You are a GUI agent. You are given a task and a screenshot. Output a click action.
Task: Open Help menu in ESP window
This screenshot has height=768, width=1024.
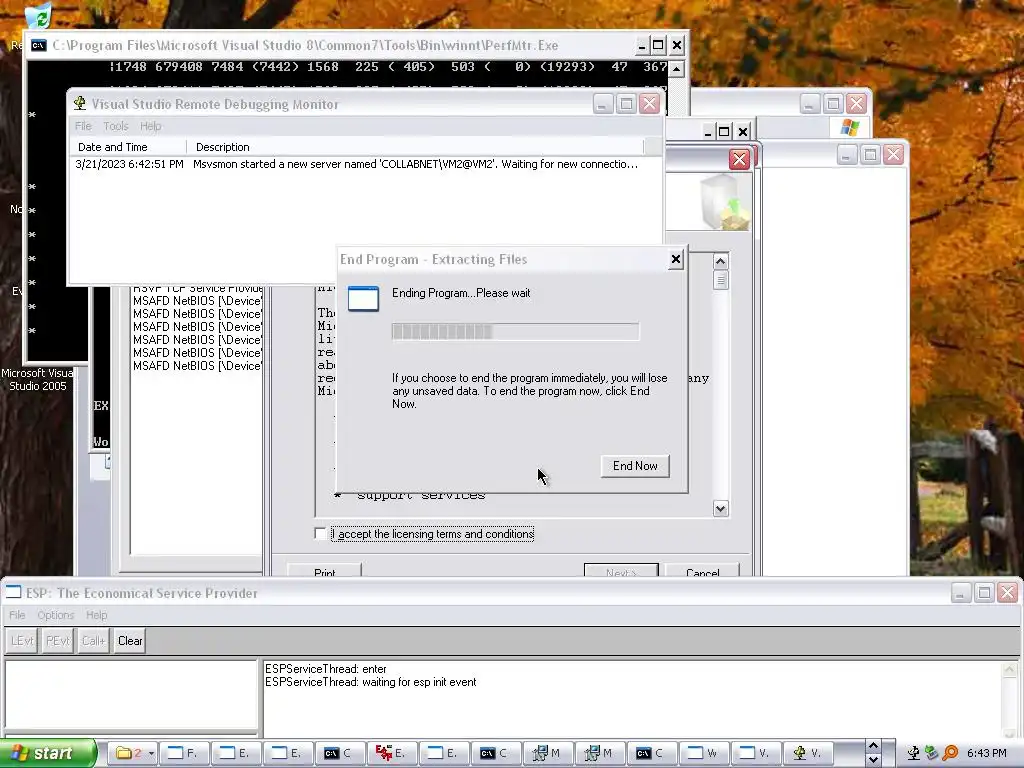pos(97,615)
